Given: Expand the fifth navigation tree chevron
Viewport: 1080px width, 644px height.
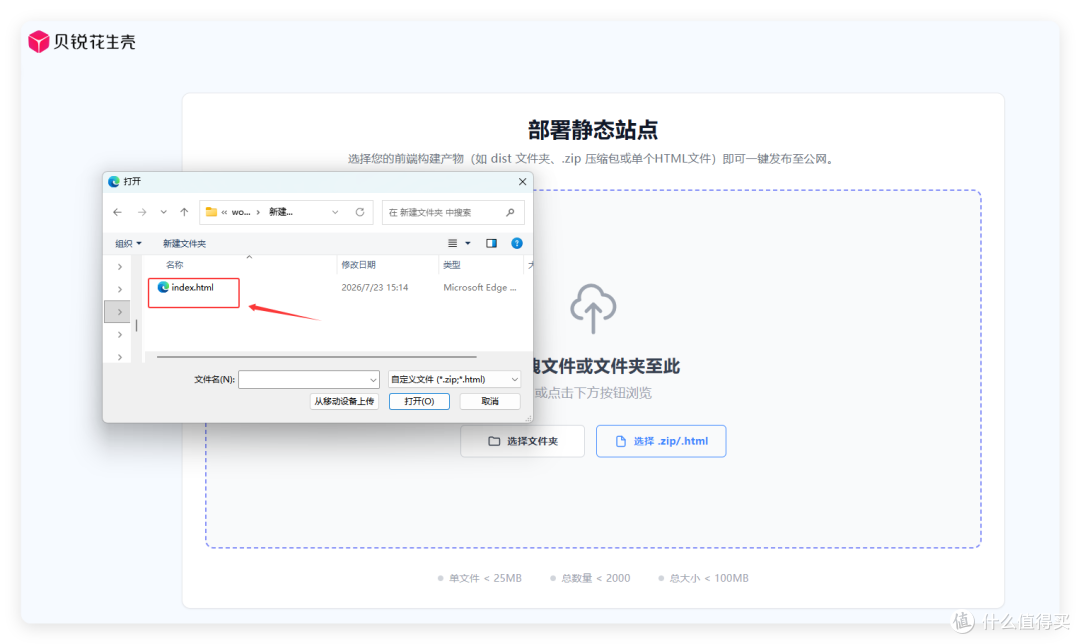Looking at the screenshot, I should click(120, 357).
